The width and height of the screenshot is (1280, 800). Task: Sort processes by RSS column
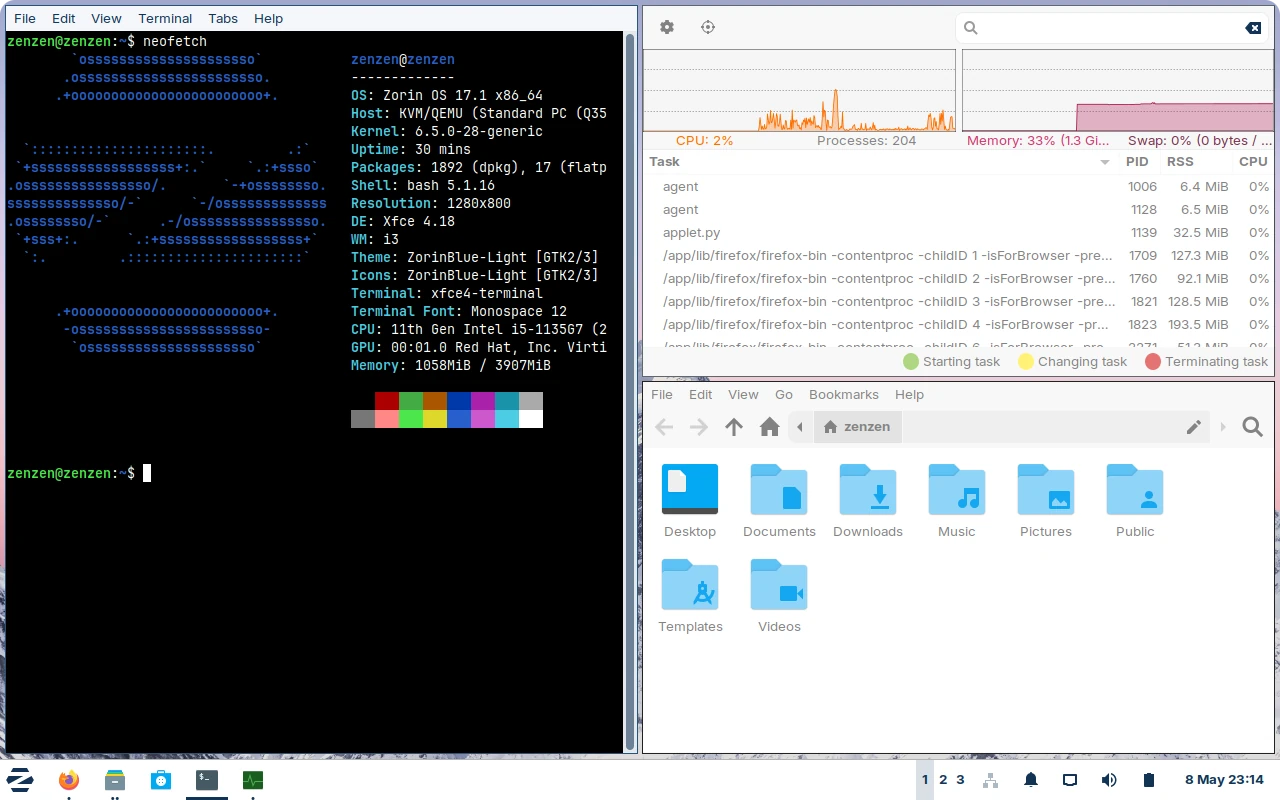[x=1194, y=162]
